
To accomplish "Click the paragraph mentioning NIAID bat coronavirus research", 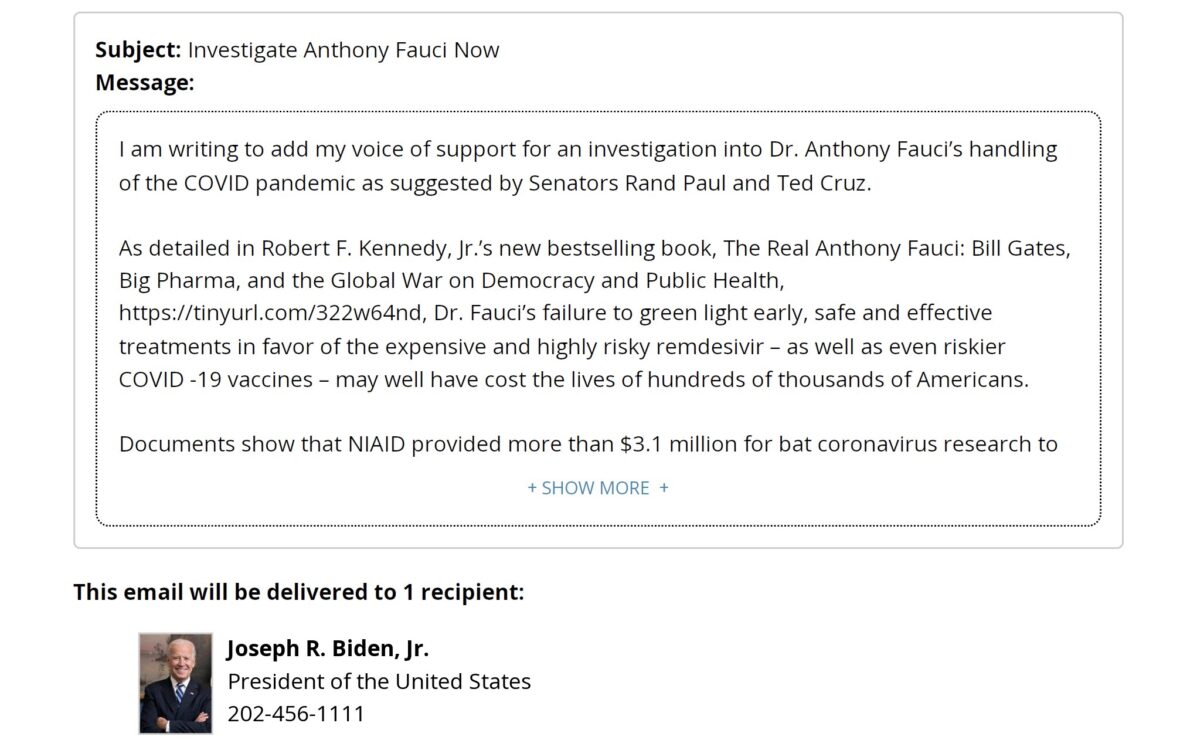I will click(588, 444).
